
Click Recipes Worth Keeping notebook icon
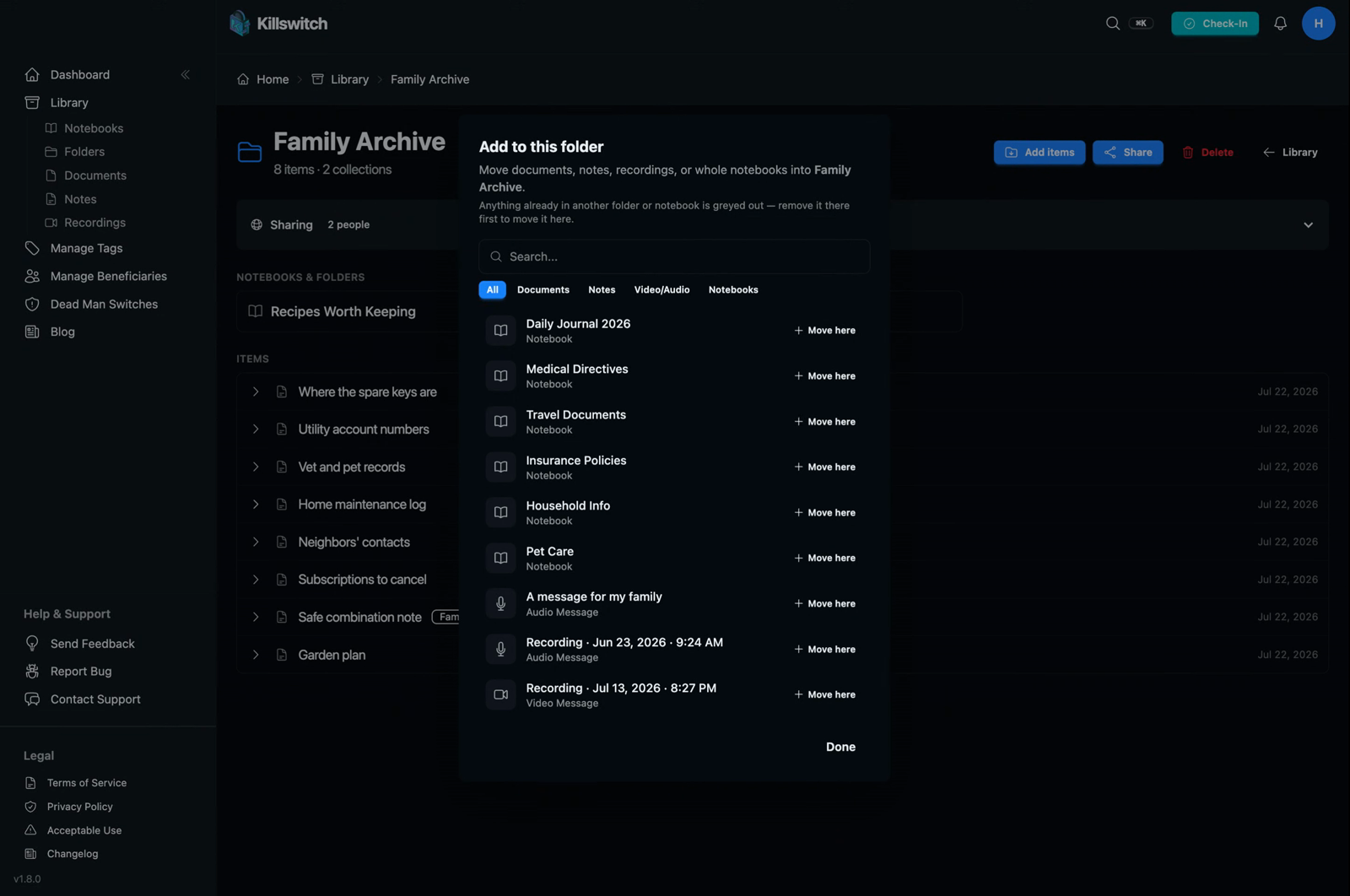[255, 311]
